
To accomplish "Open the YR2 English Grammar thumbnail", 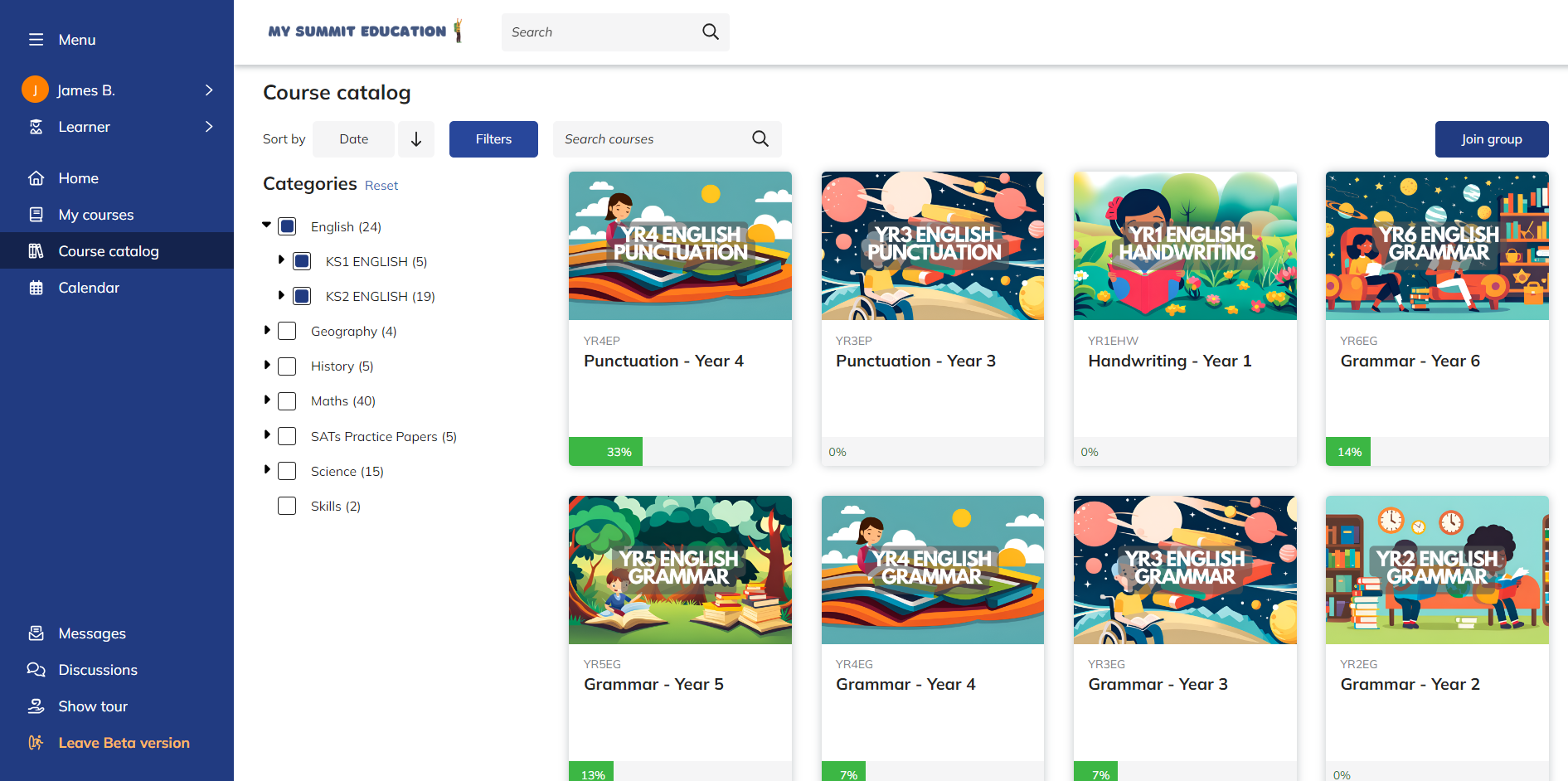I will (1437, 570).
